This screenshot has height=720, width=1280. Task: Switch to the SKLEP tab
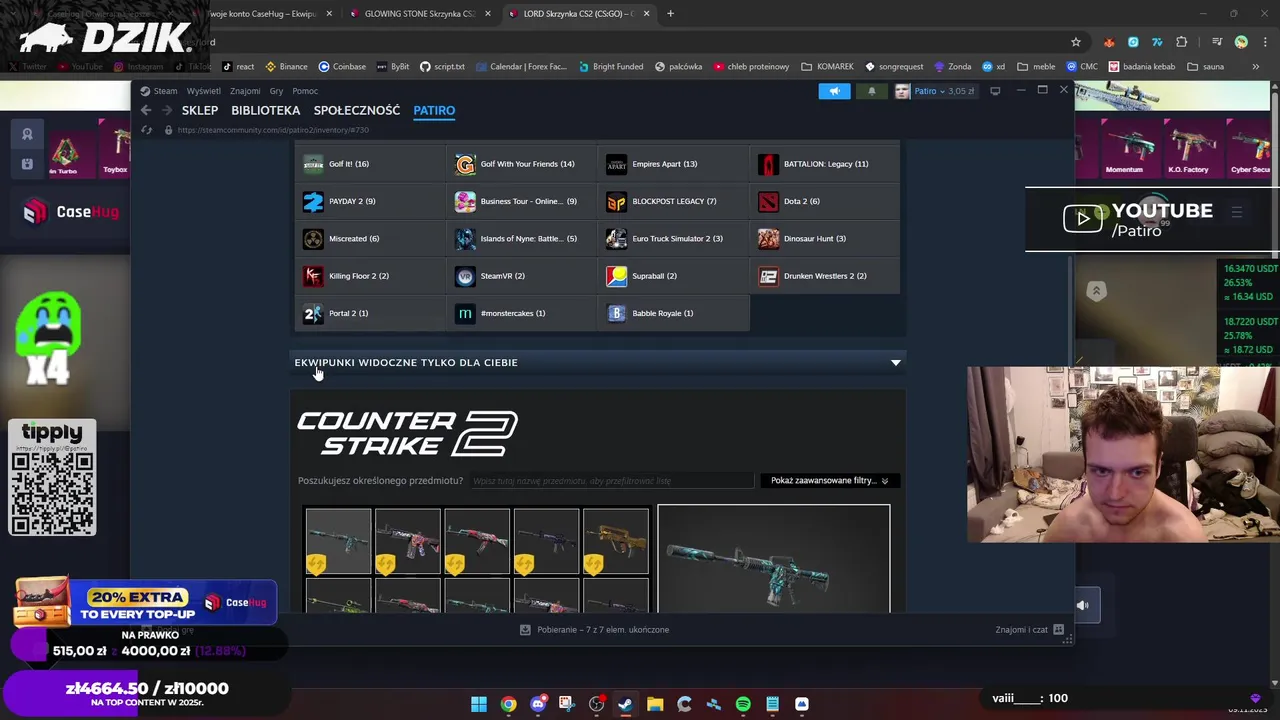(x=200, y=110)
